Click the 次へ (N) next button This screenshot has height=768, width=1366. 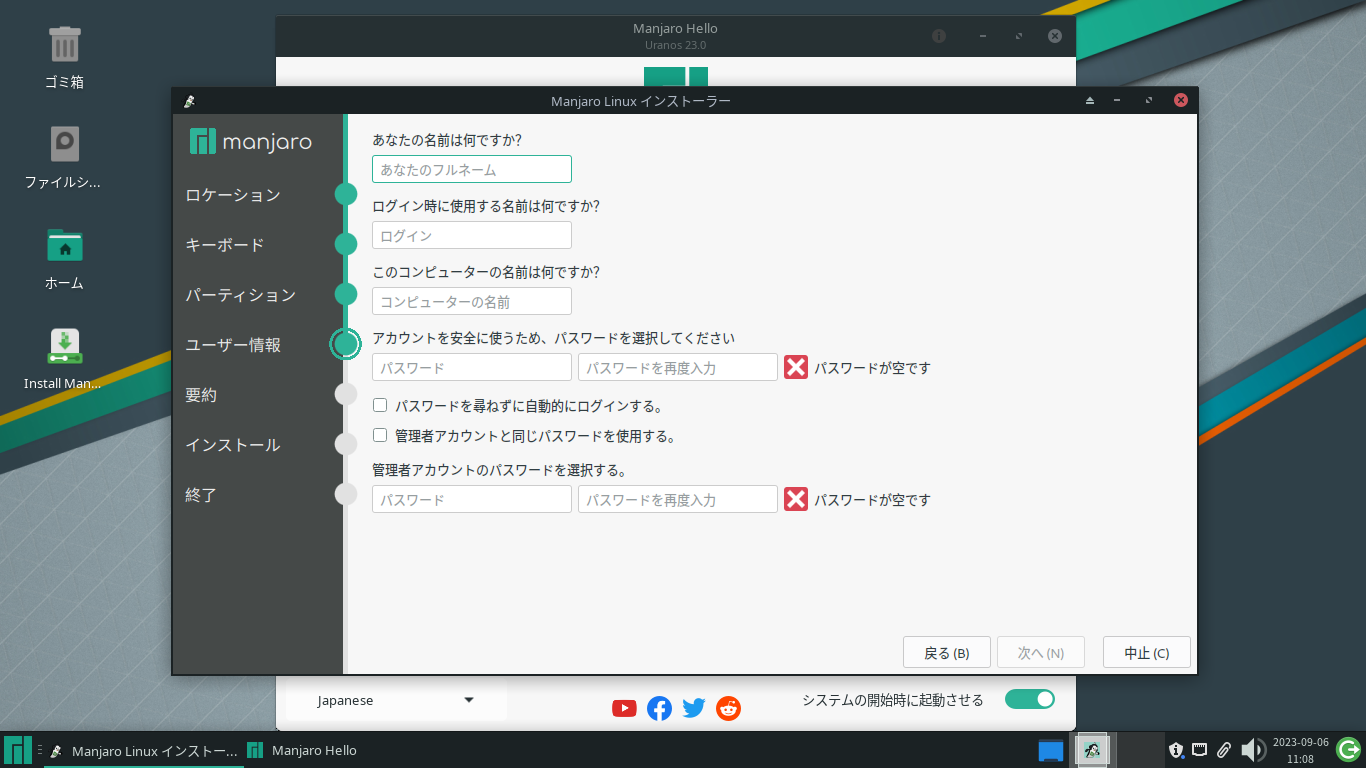coord(1041,653)
